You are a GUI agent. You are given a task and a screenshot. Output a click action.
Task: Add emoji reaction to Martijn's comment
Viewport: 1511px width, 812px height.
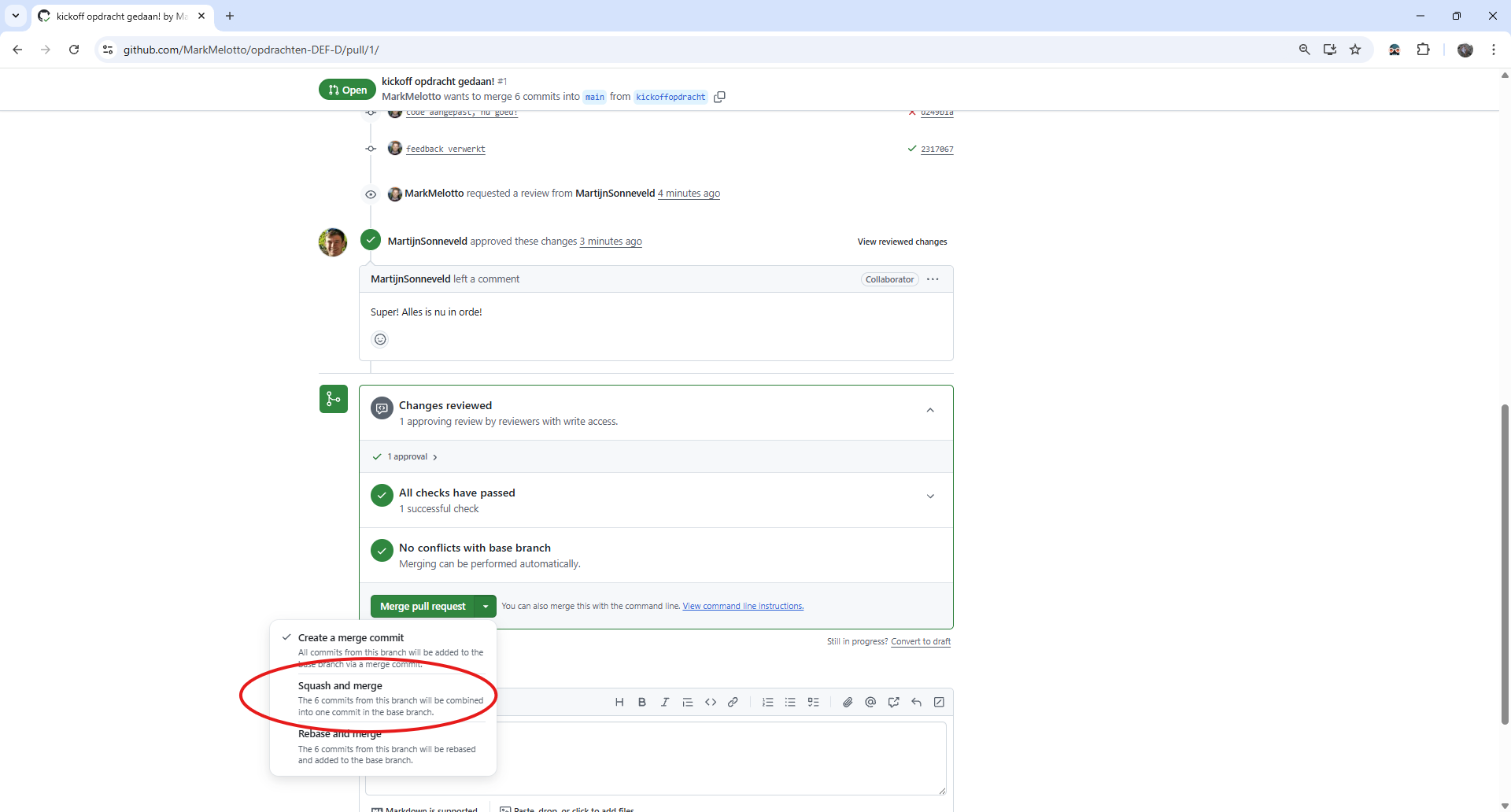(380, 339)
